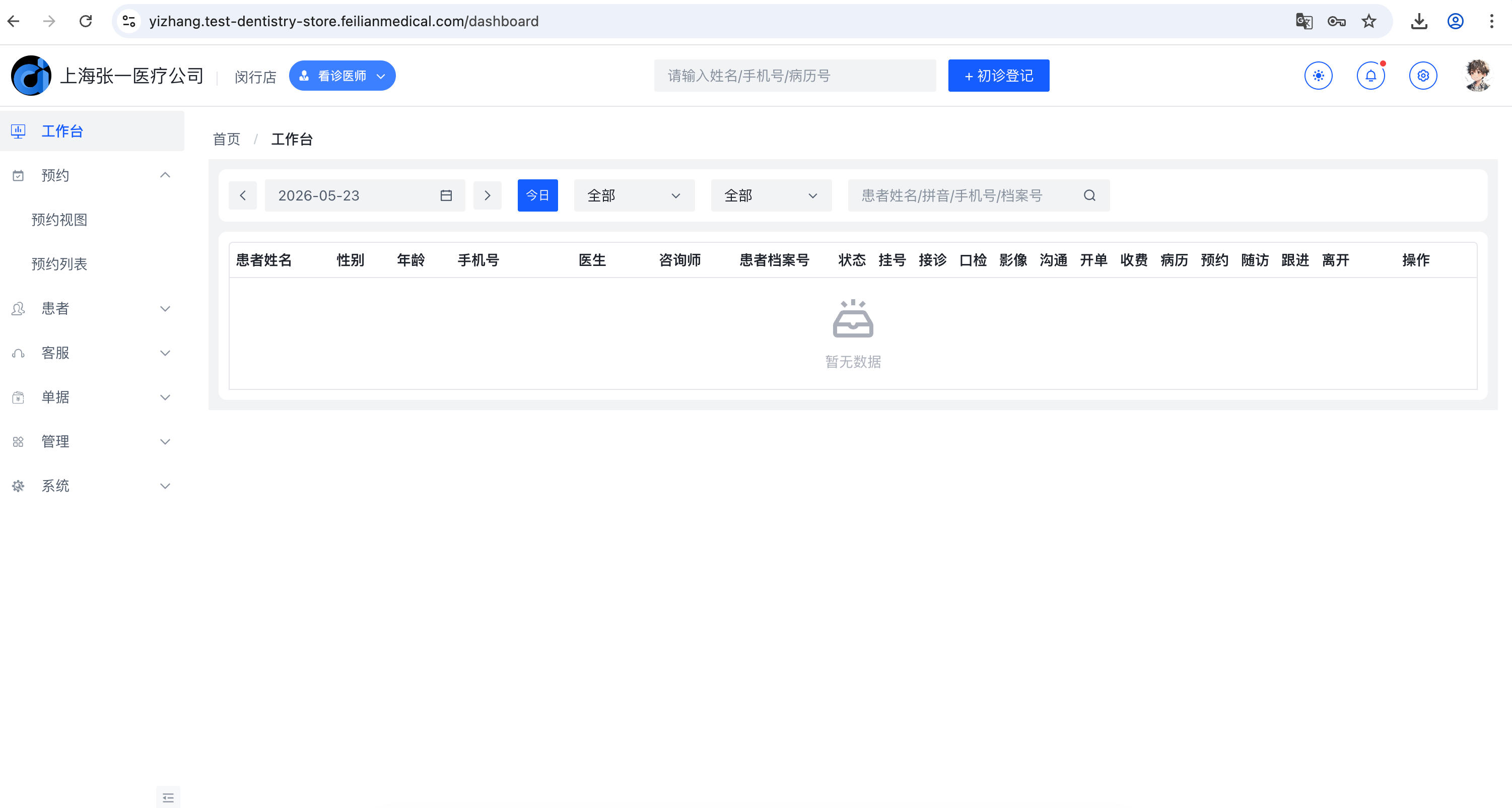Open browser three-dot menu

(x=1491, y=21)
